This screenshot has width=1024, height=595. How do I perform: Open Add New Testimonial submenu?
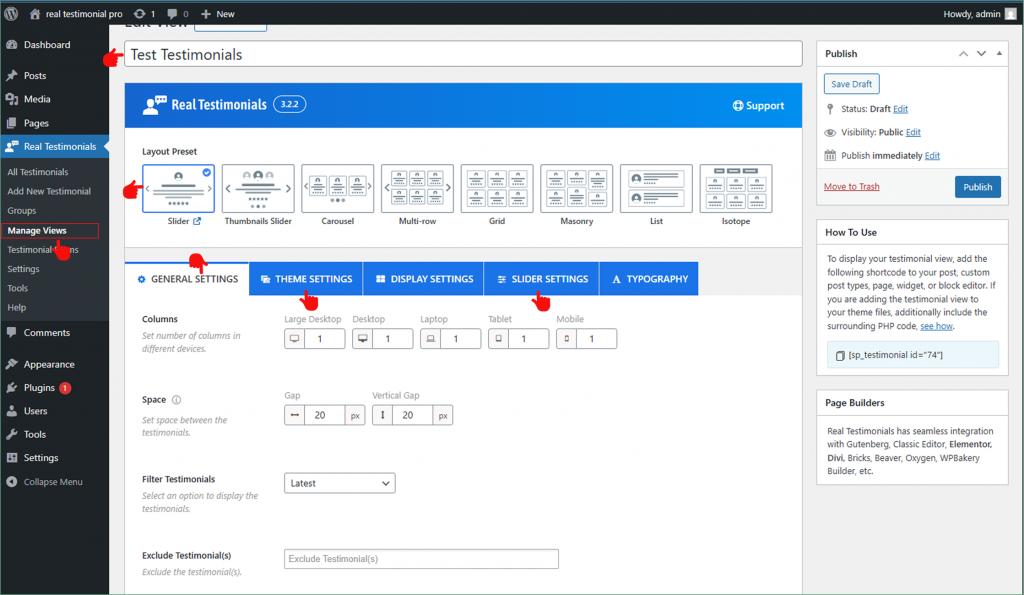[x=49, y=191]
